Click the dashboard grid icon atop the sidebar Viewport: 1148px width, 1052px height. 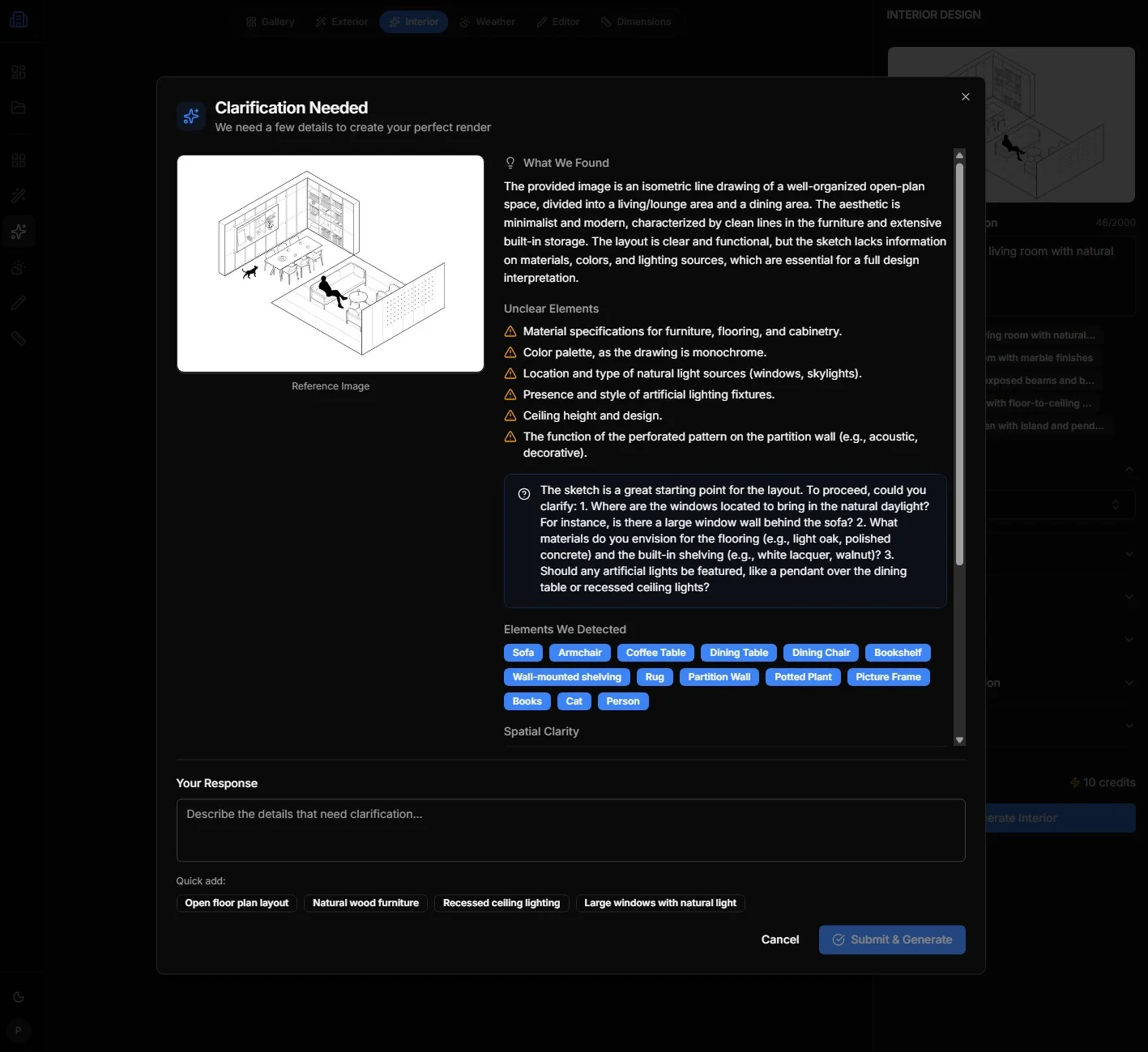pos(19,71)
